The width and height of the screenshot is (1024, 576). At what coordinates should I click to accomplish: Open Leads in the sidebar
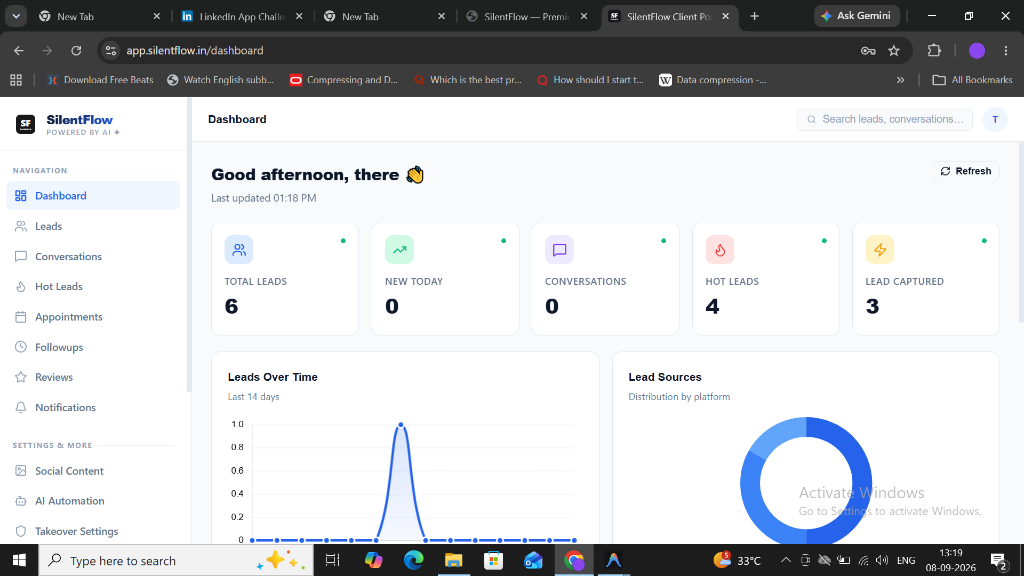click(93, 226)
